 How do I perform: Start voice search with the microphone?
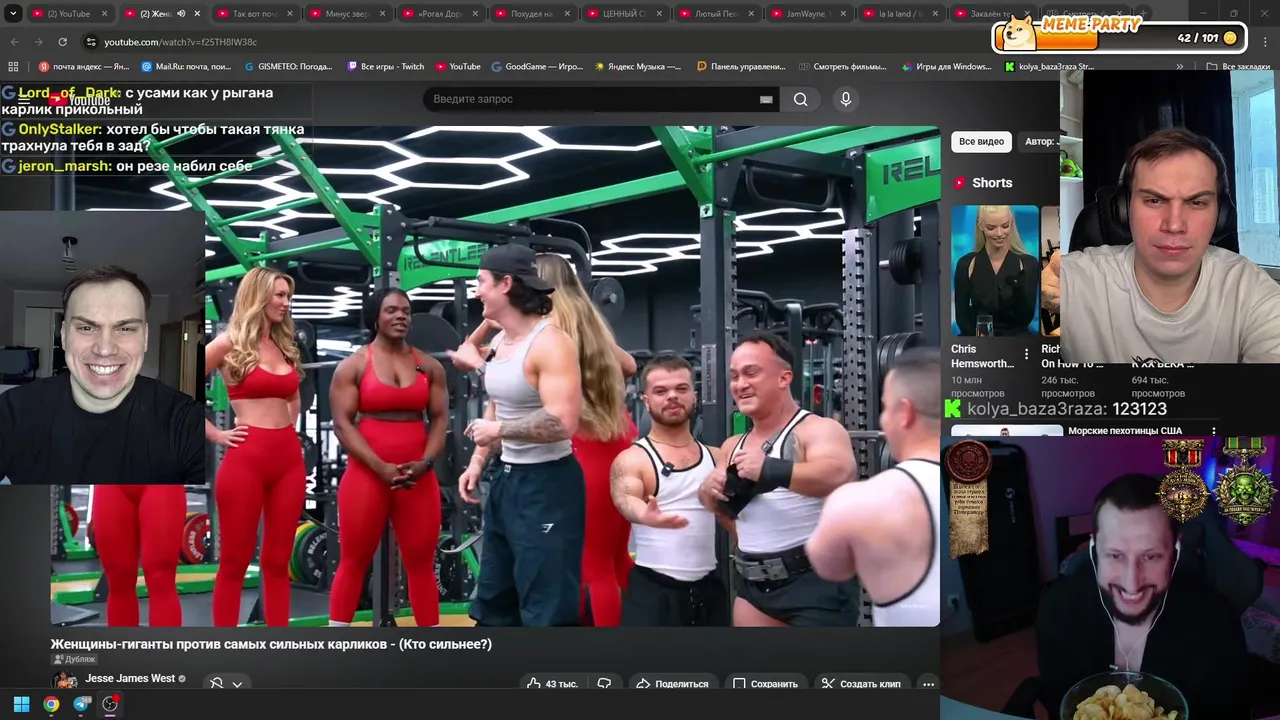pos(845,99)
